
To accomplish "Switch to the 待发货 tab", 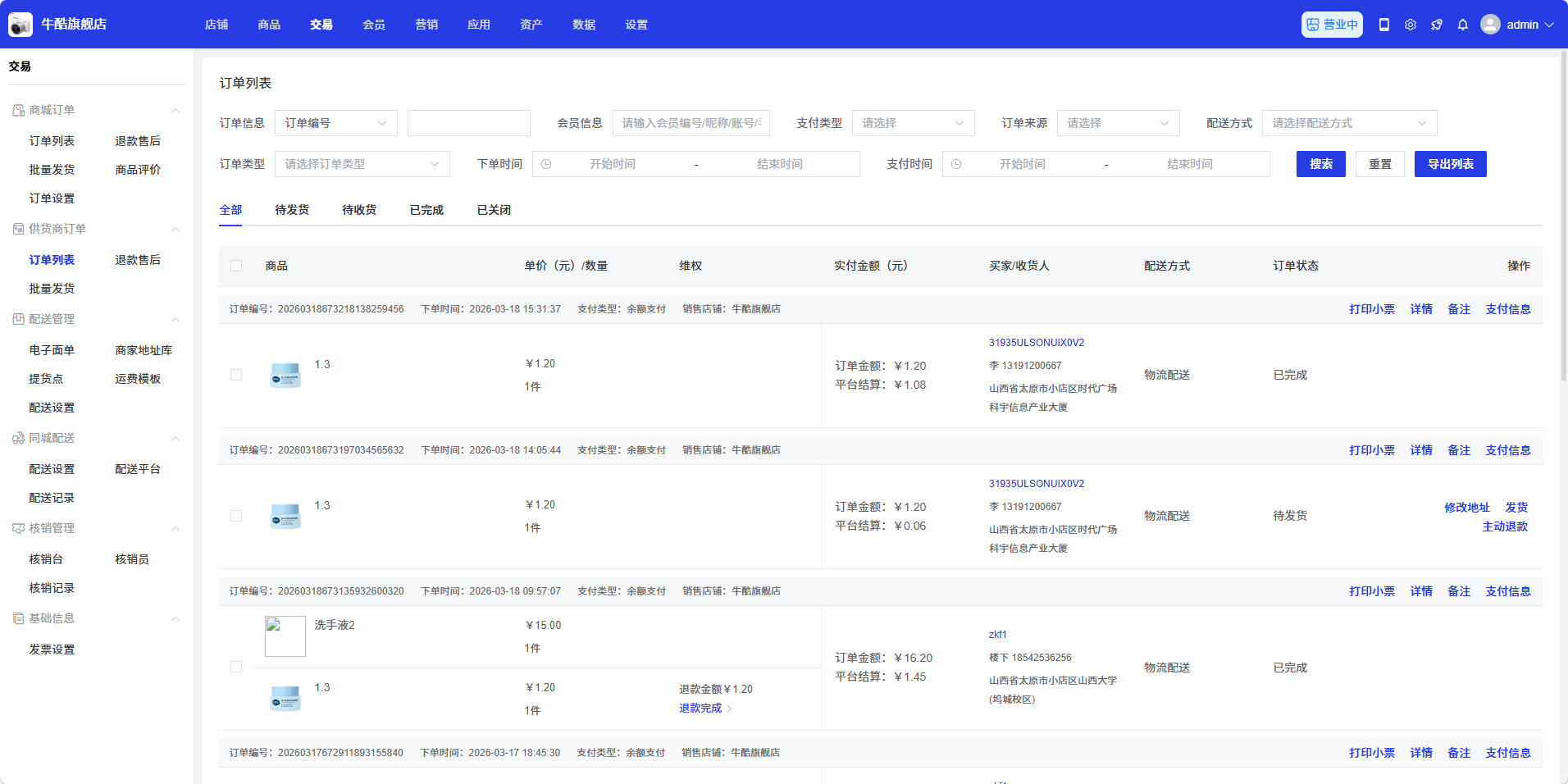I will point(292,210).
